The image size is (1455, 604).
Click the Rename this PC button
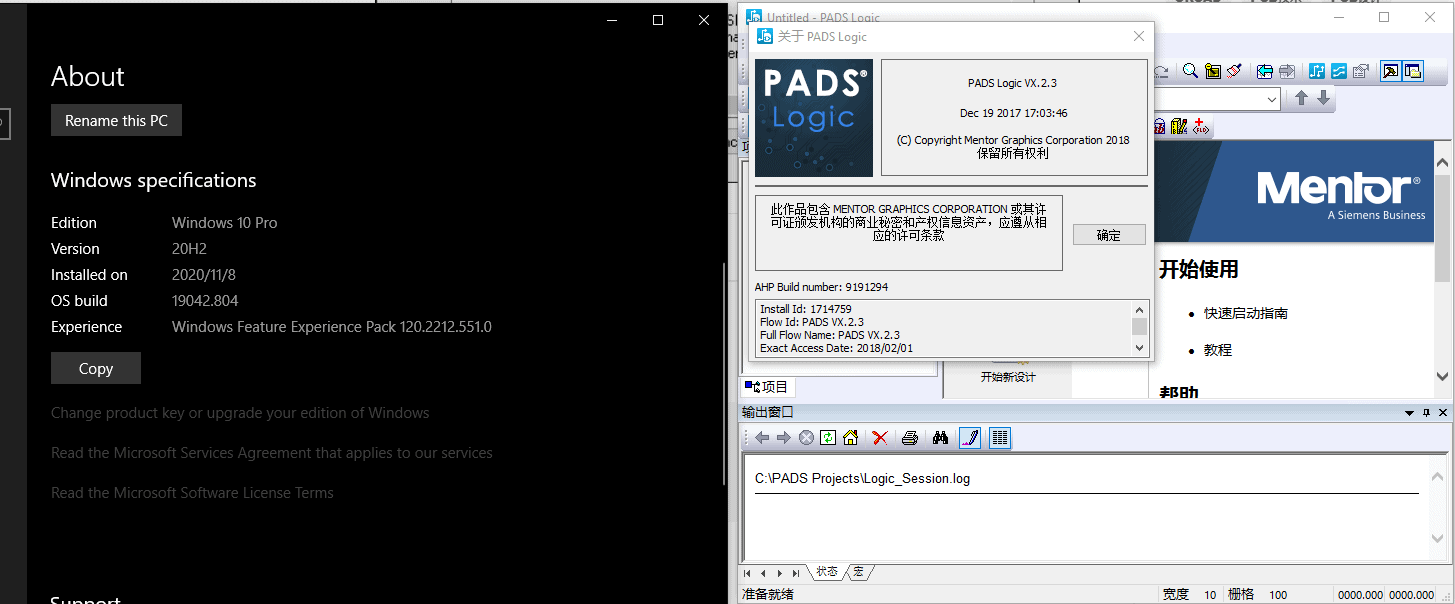pos(116,120)
